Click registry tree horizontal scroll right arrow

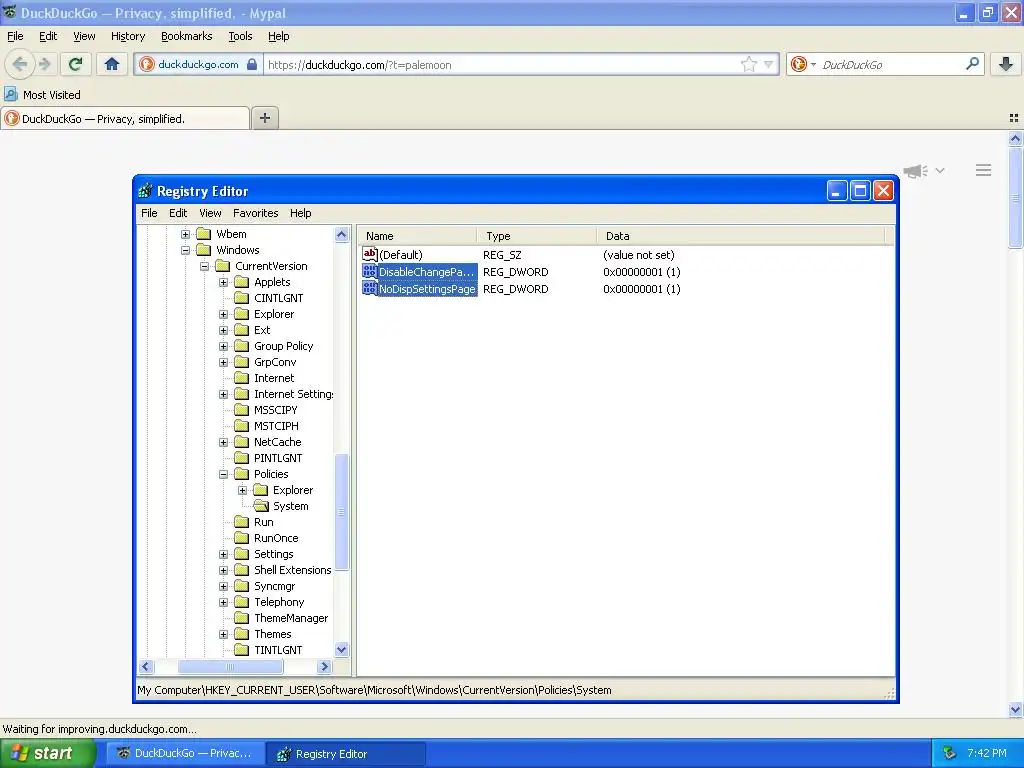pyautogui.click(x=325, y=667)
